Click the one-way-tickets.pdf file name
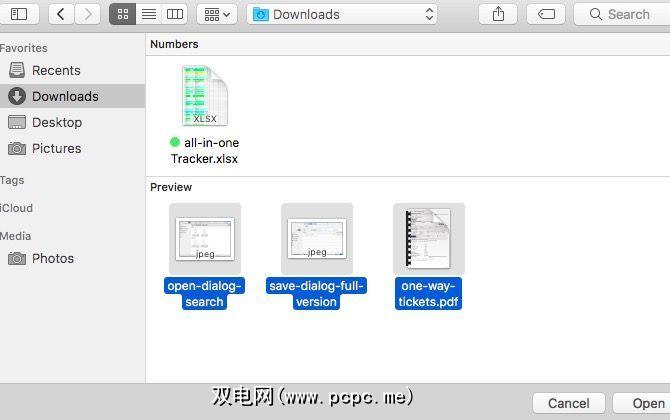 (x=428, y=294)
